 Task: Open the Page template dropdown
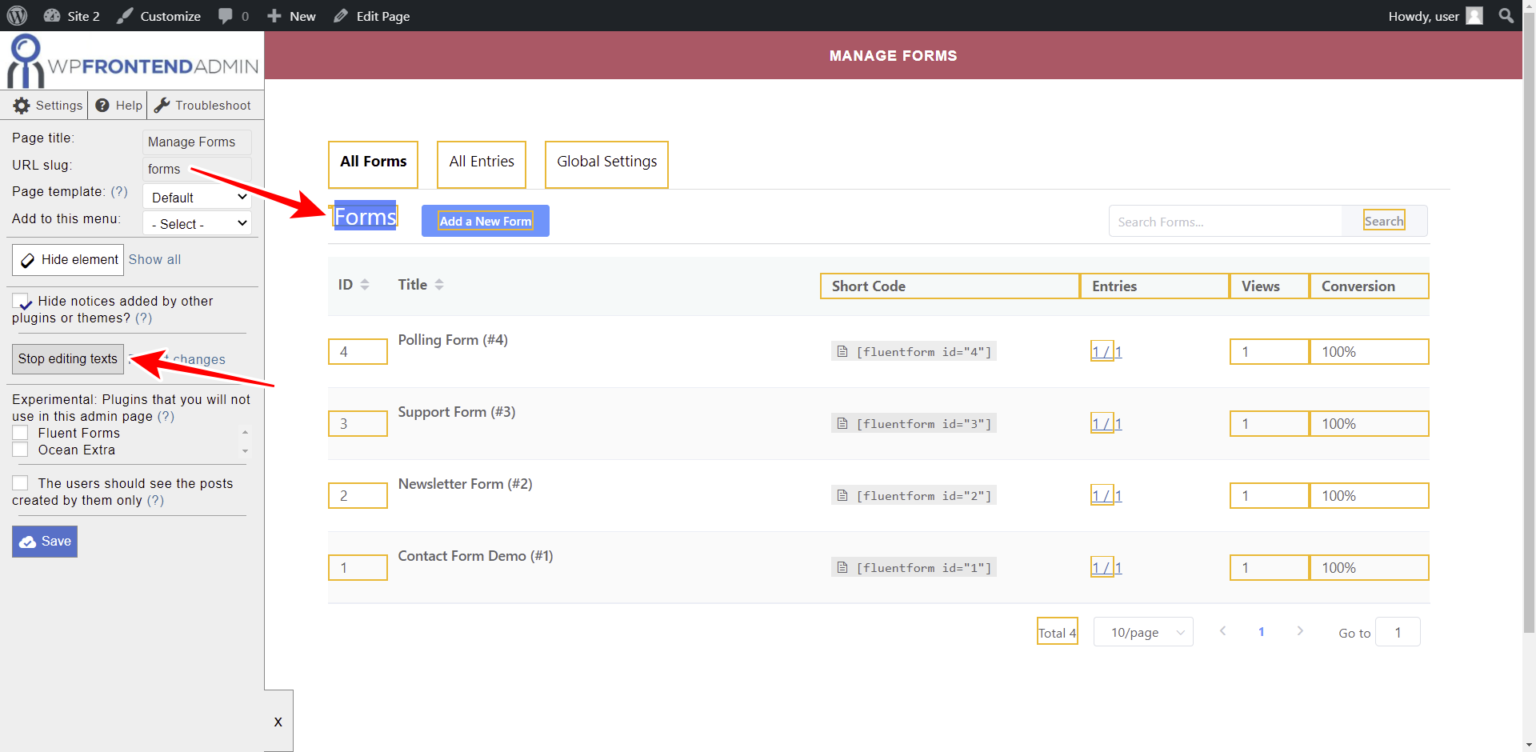tap(196, 196)
